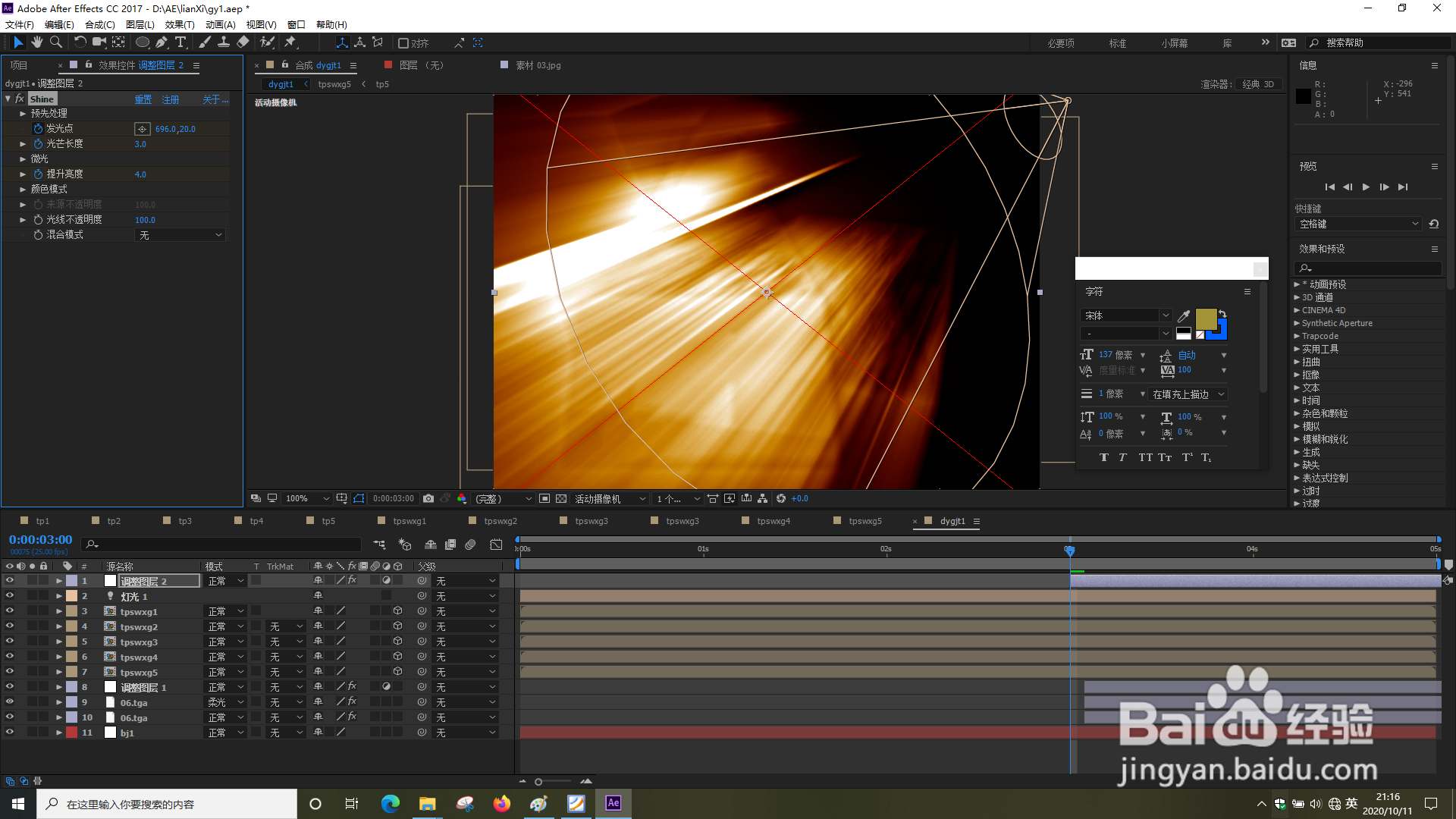Click the olive text fill color swatch
Image resolution: width=1456 pixels, height=819 pixels.
click(1205, 318)
